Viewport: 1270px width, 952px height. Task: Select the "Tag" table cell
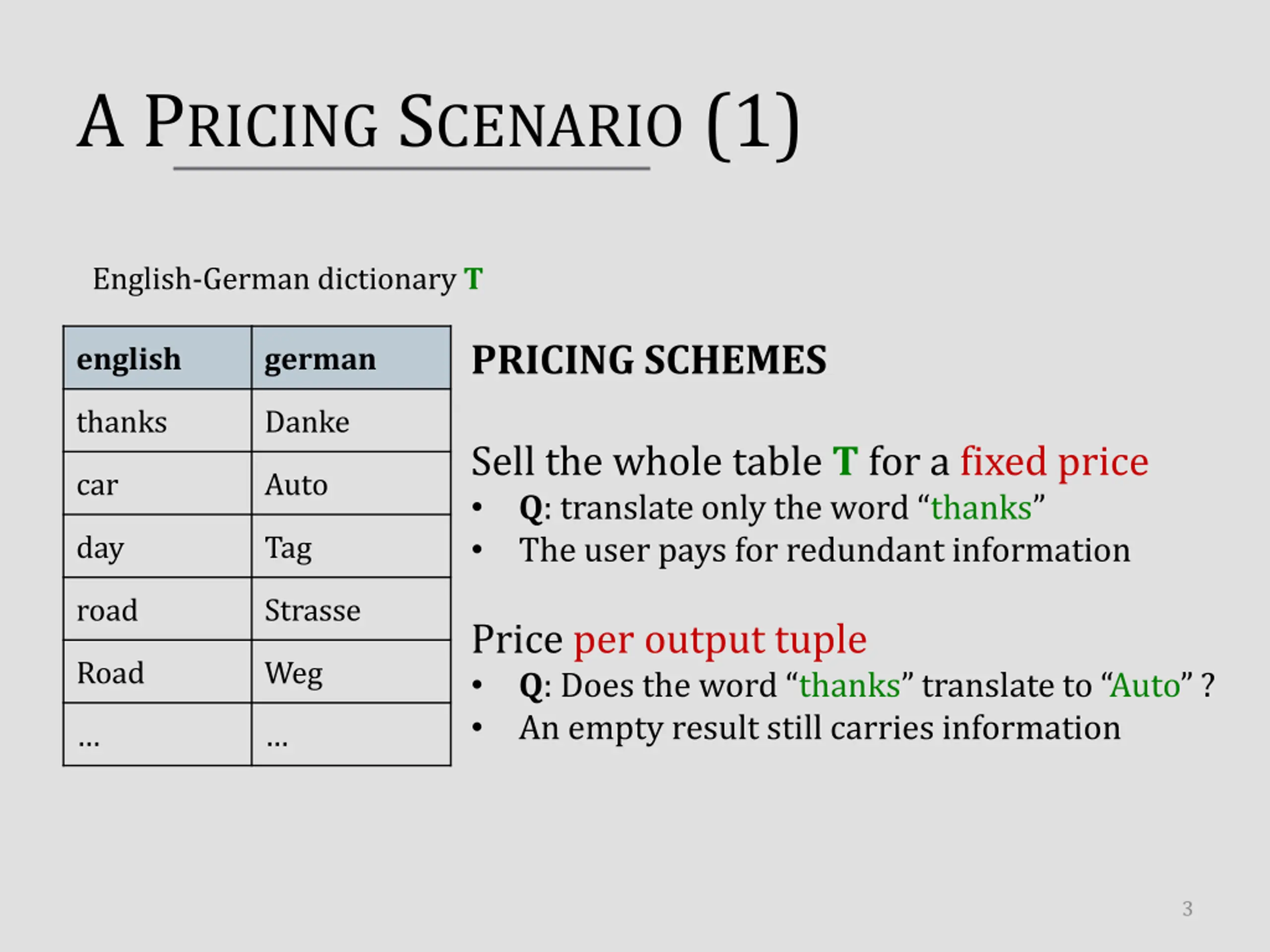coord(351,546)
